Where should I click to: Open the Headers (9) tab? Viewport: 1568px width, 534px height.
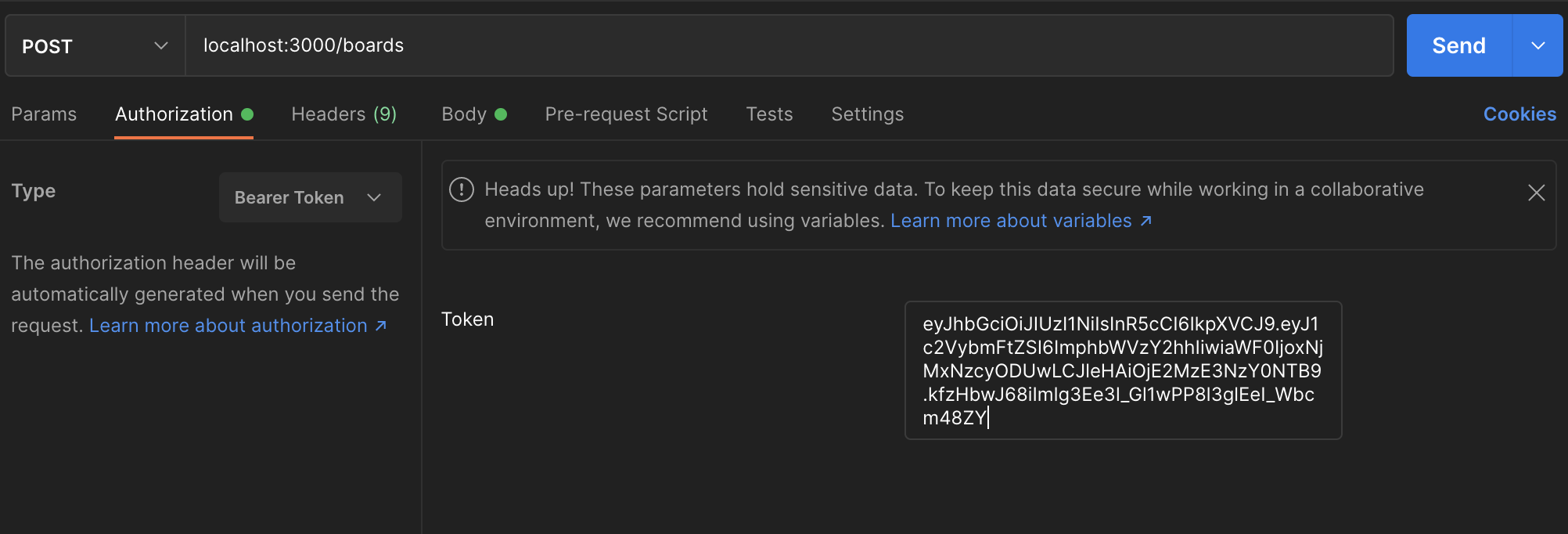point(343,114)
